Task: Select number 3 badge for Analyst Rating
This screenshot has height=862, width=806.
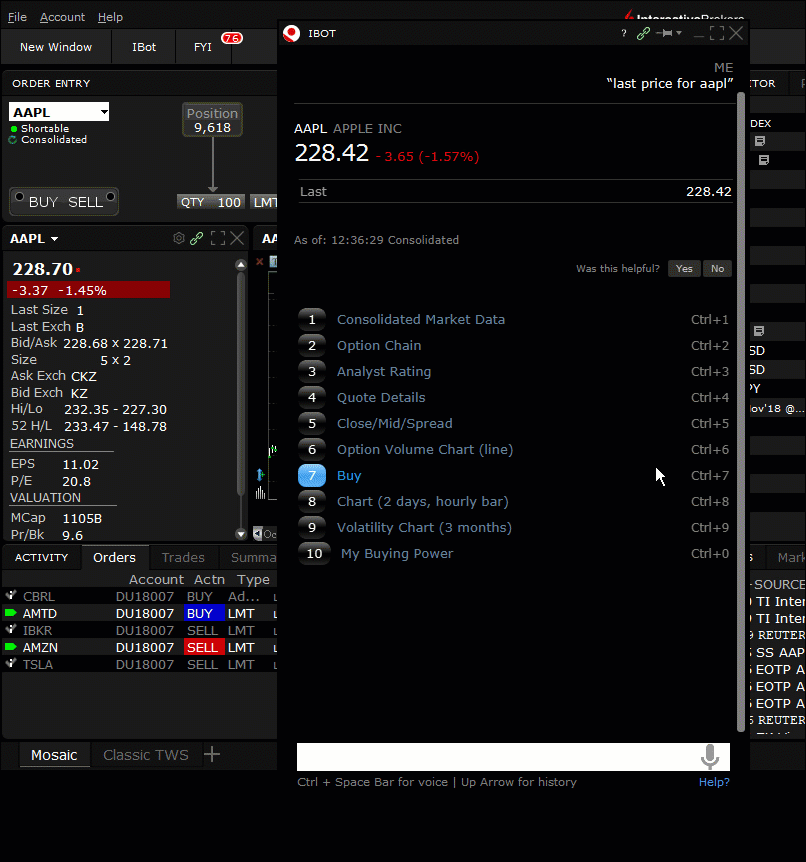Action: [x=312, y=372]
